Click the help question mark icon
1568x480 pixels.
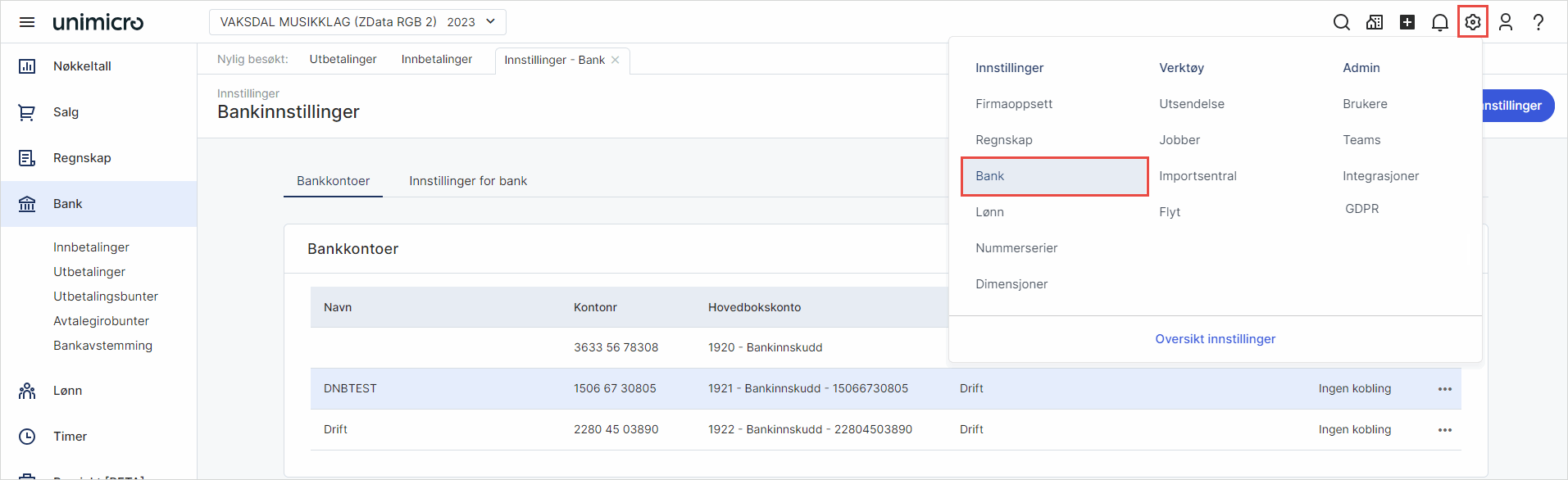tap(1538, 22)
